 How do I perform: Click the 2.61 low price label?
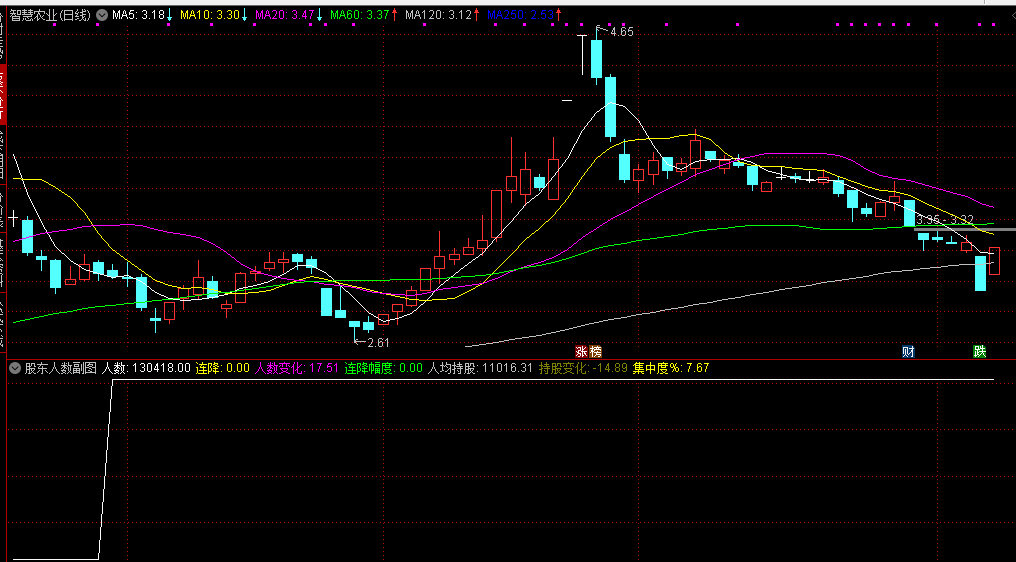tap(378, 342)
